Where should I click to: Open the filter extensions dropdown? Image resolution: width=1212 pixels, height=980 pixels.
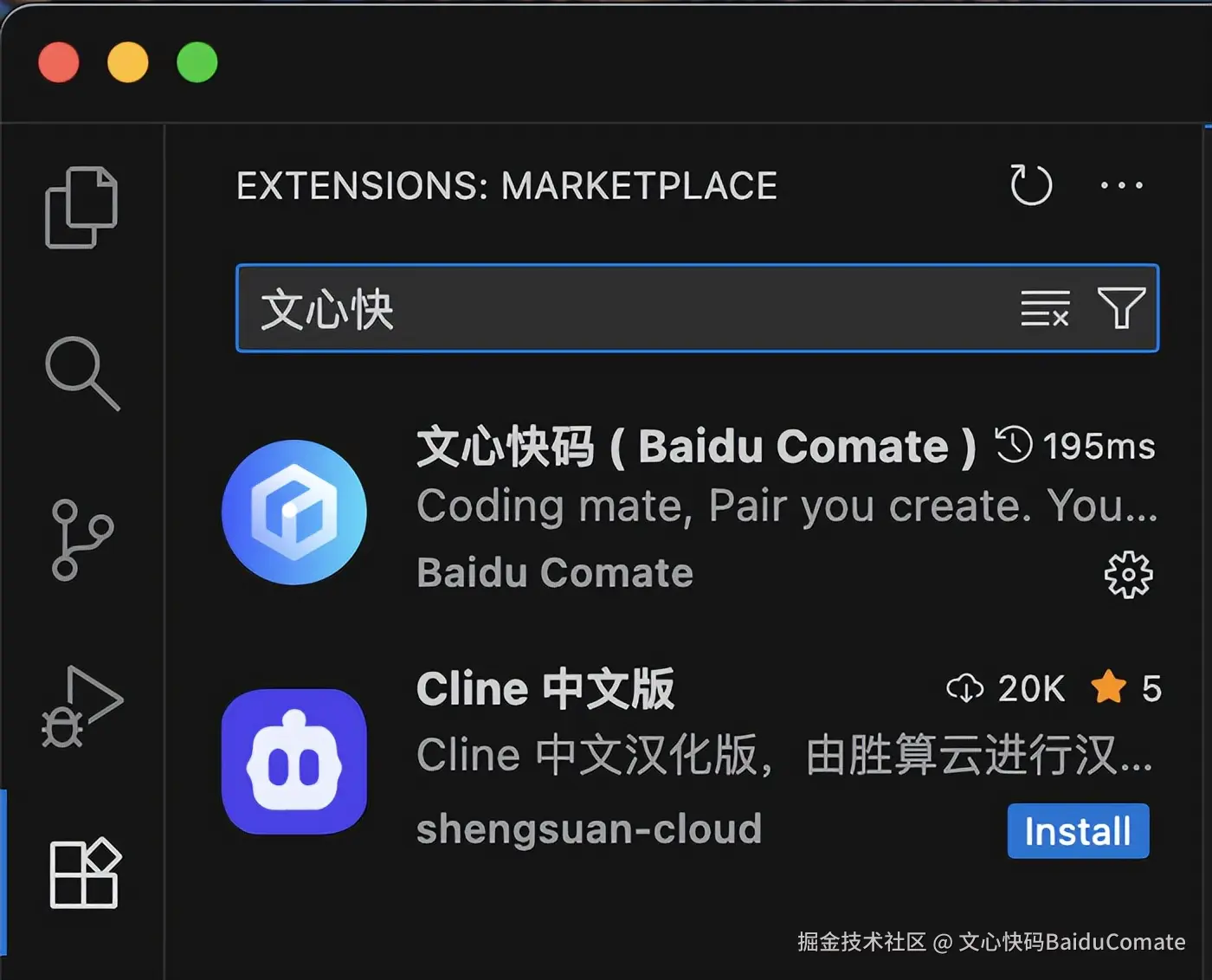point(1122,308)
